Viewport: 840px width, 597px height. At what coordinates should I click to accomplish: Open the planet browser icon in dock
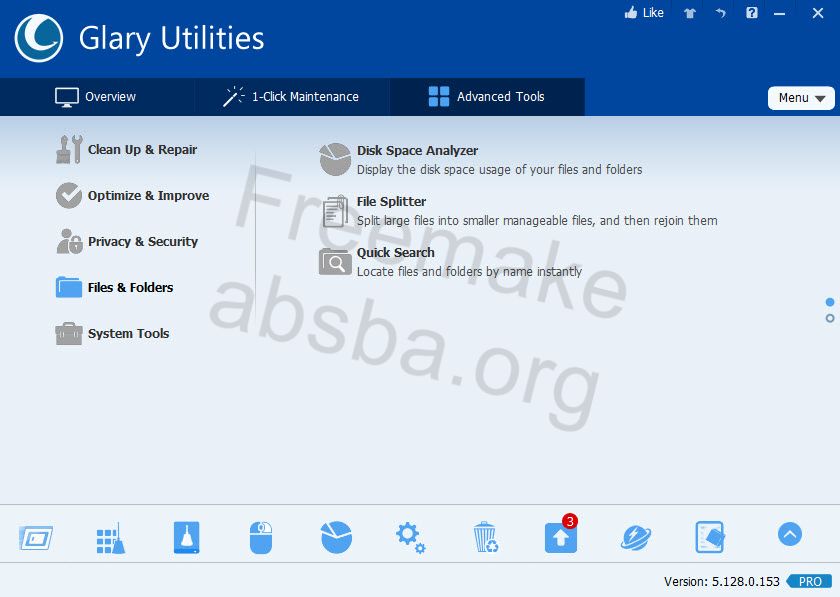636,538
